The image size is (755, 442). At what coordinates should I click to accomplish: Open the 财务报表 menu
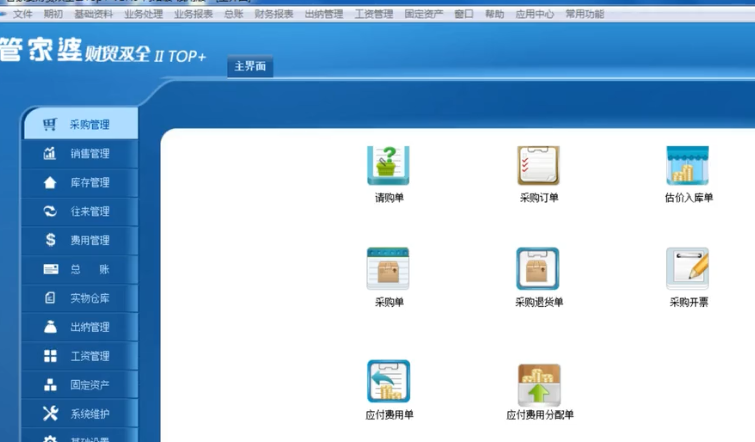coord(274,14)
